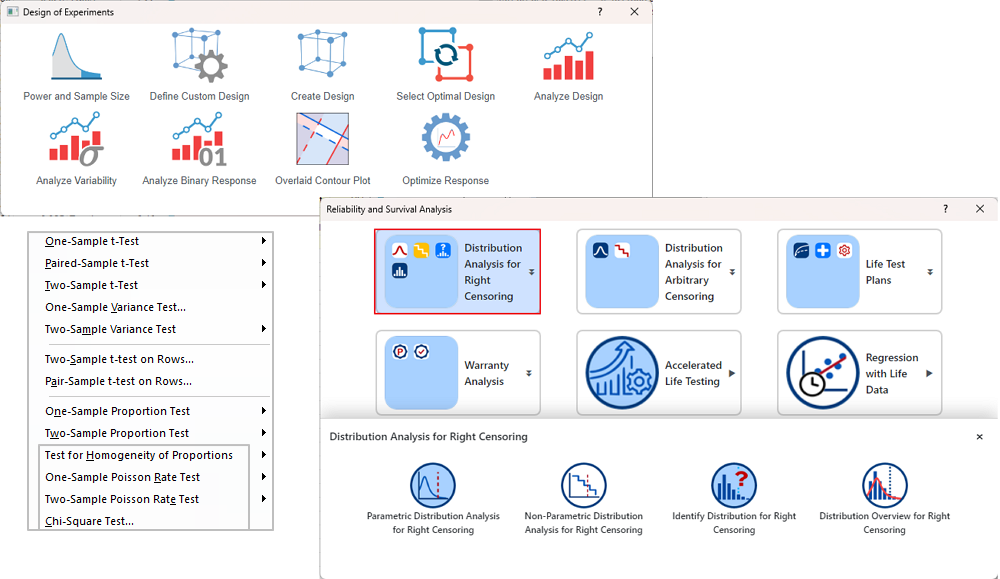Click Regression with Life Data label

[892, 373]
